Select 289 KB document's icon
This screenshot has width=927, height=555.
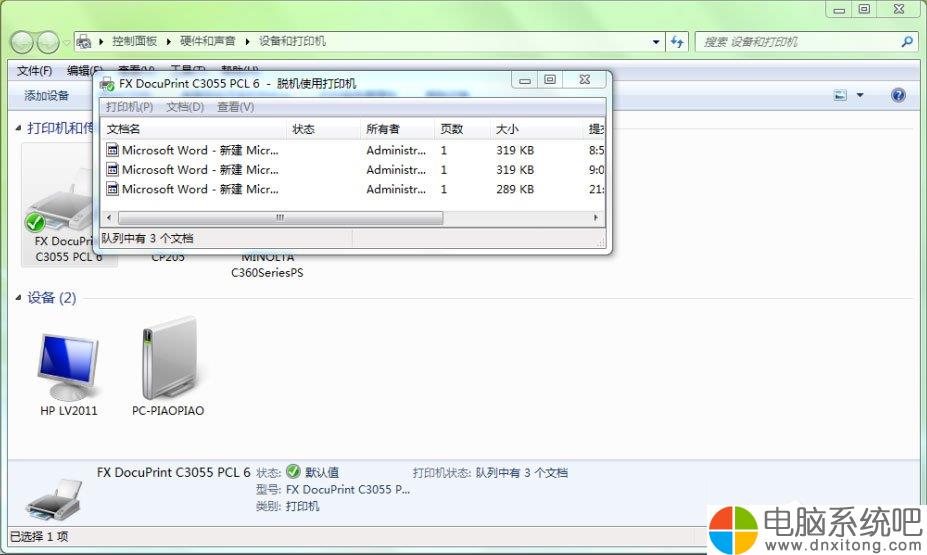coord(112,189)
